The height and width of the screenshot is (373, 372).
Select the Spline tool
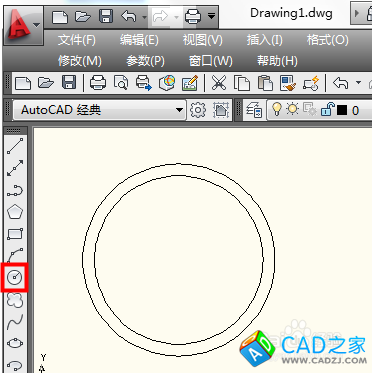pos(15,322)
